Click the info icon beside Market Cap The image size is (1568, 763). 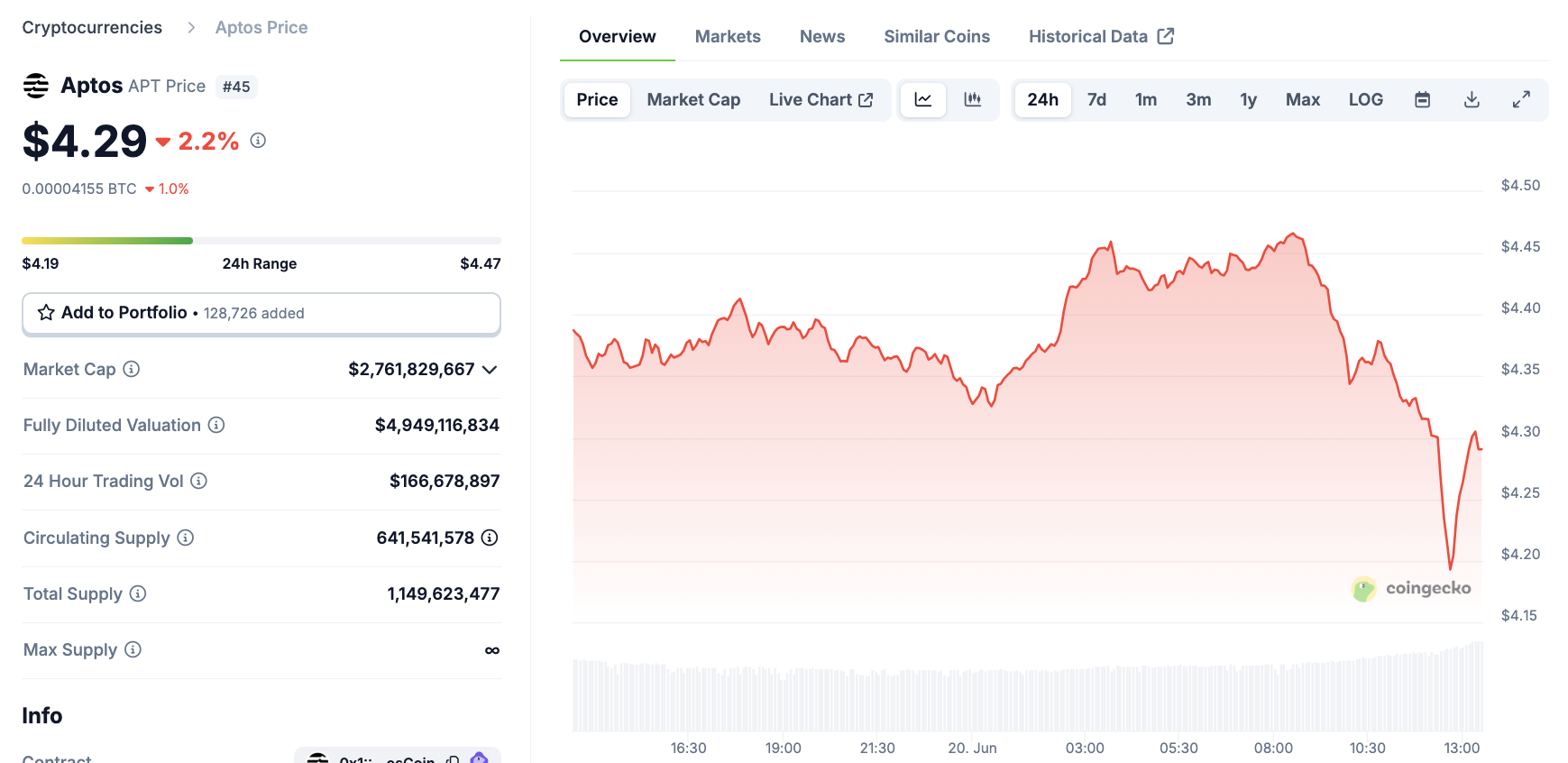click(132, 369)
